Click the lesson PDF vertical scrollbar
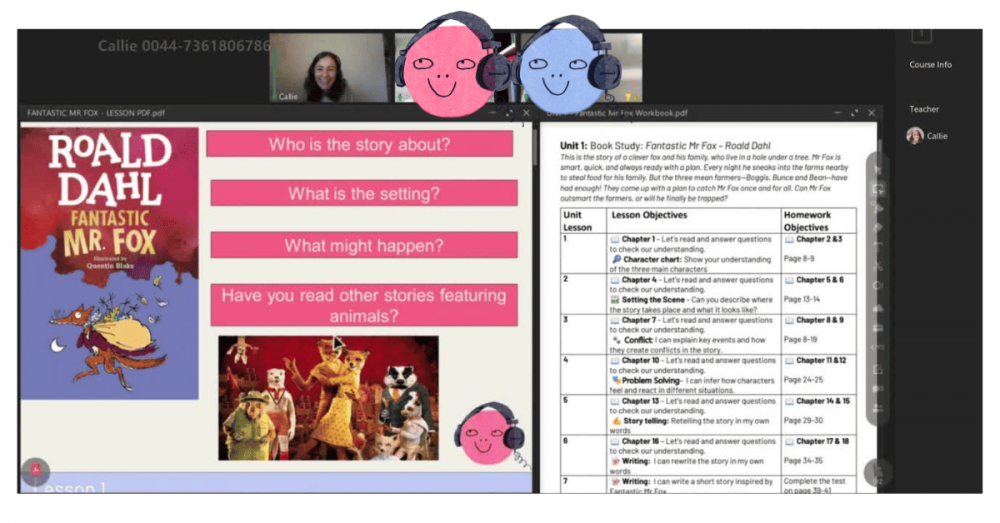Image resolution: width=1000 pixels, height=523 pixels. click(534, 145)
